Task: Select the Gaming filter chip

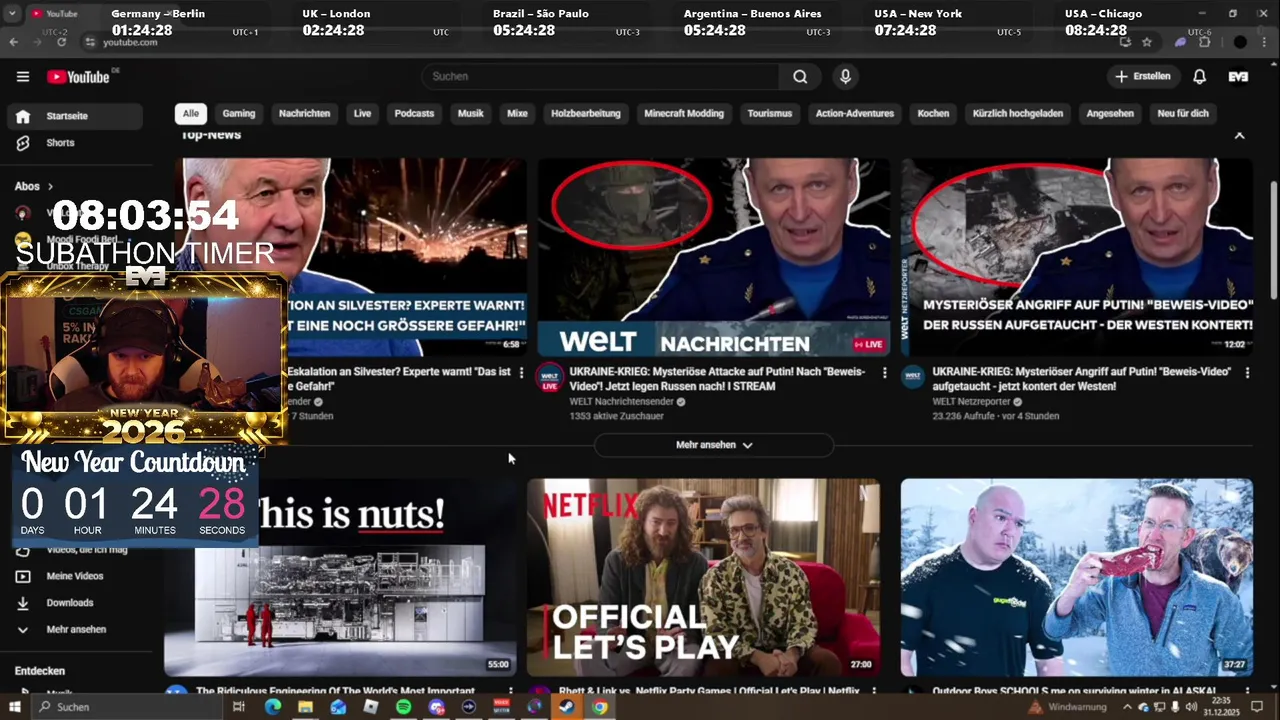Action: 239,114
